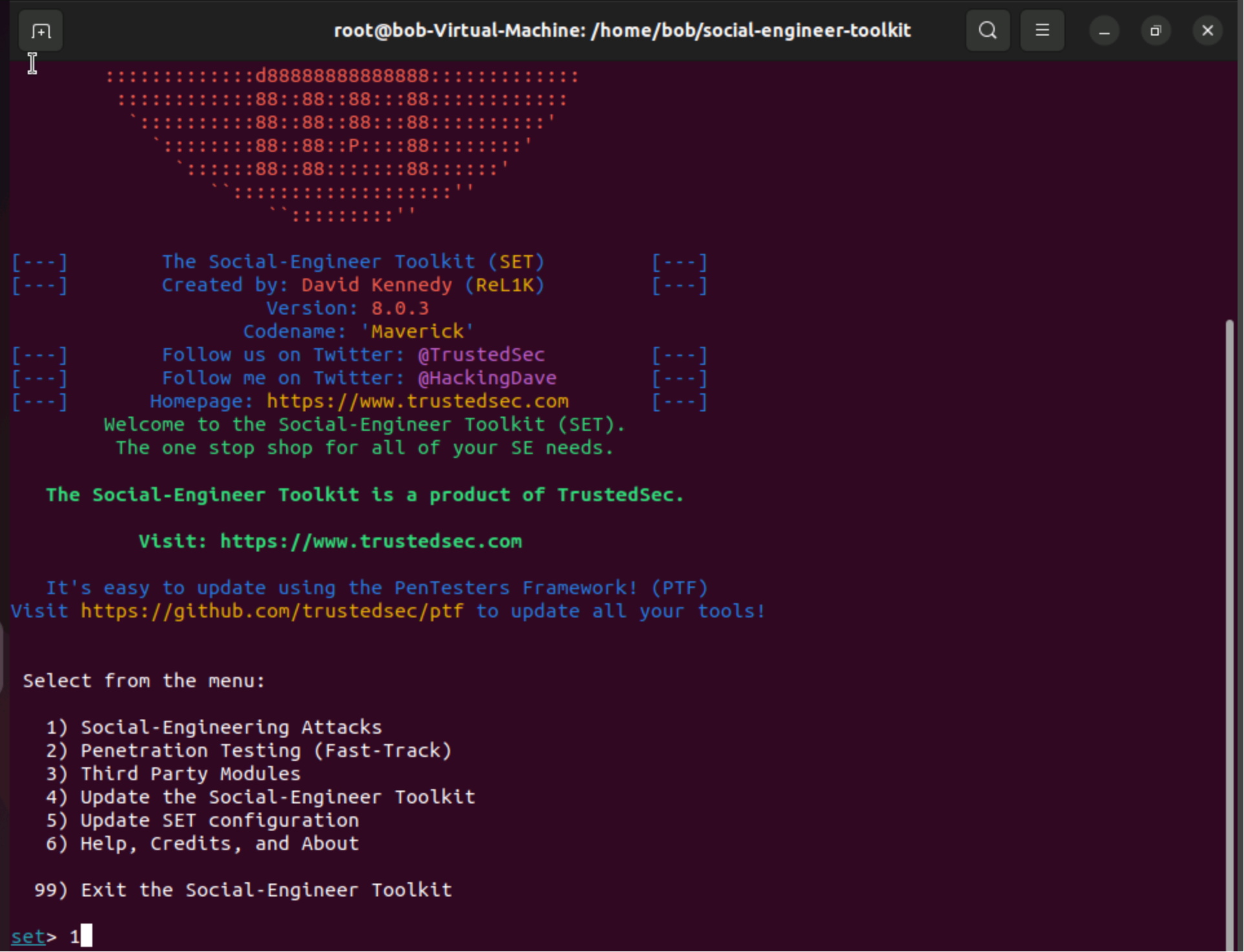The image size is (1244, 952).
Task: Click the bold 'product of TrustedSec' line
Action: [364, 495]
